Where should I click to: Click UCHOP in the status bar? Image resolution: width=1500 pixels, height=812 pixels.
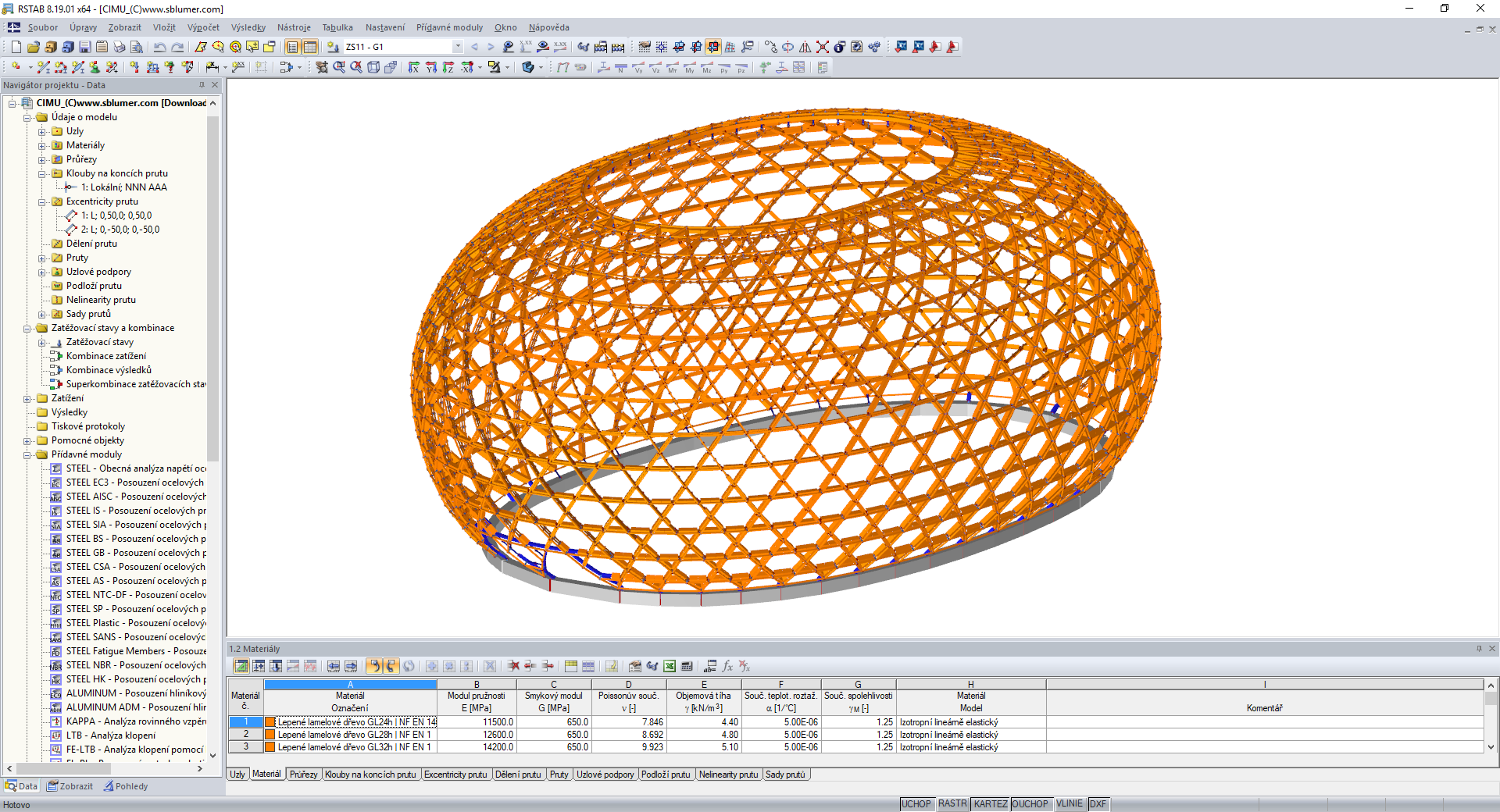click(916, 803)
